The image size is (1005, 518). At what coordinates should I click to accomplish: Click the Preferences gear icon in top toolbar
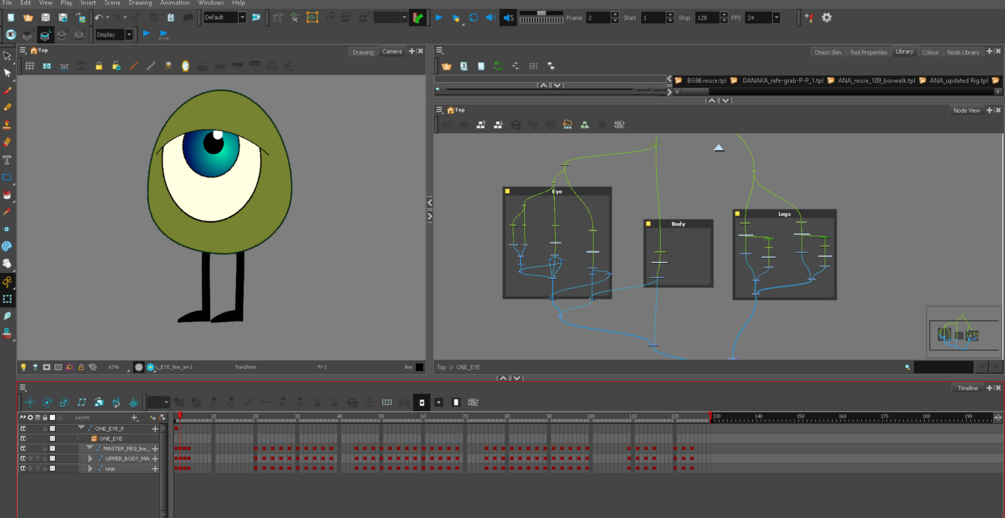click(x=827, y=17)
